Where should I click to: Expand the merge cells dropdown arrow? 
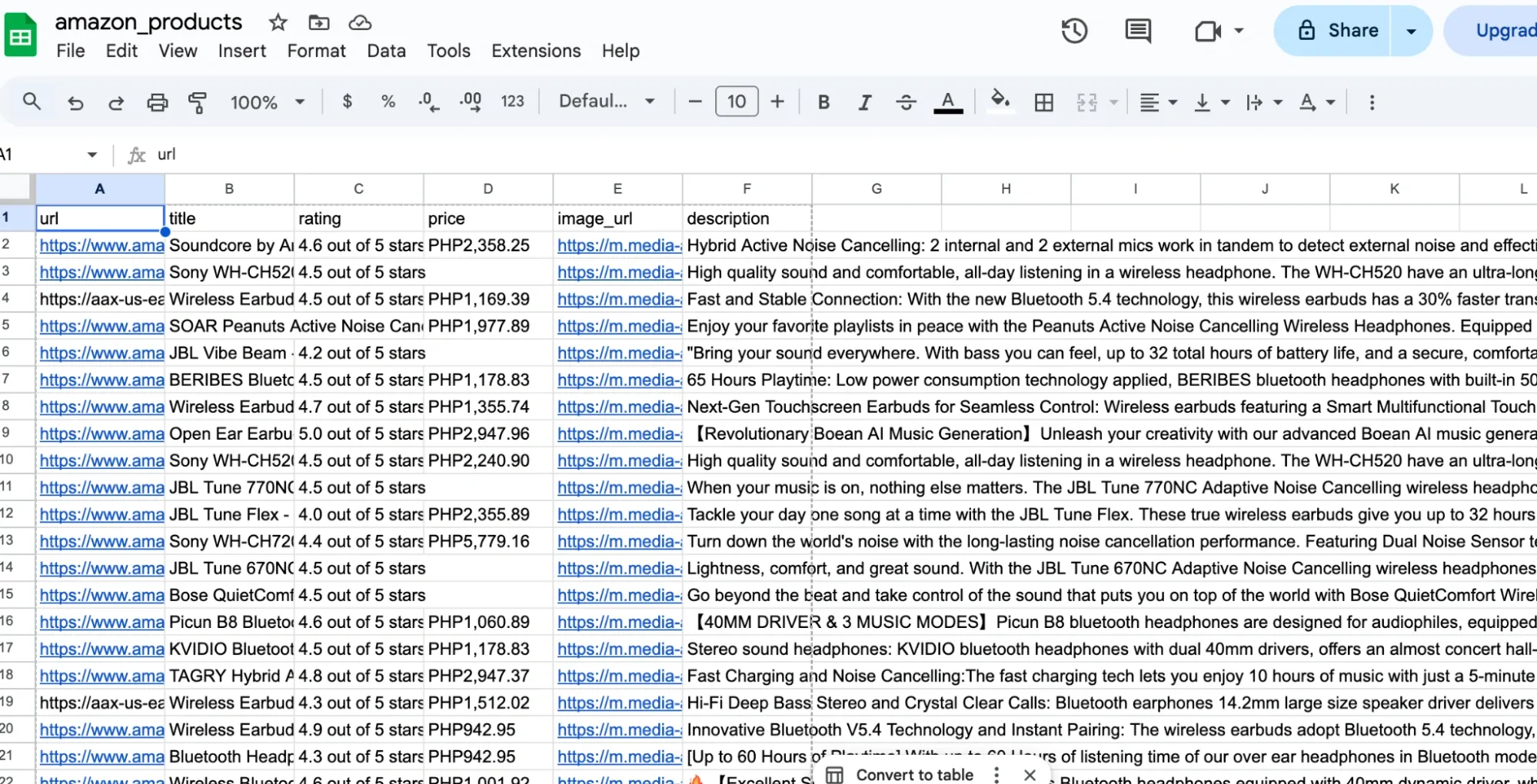click(1113, 101)
